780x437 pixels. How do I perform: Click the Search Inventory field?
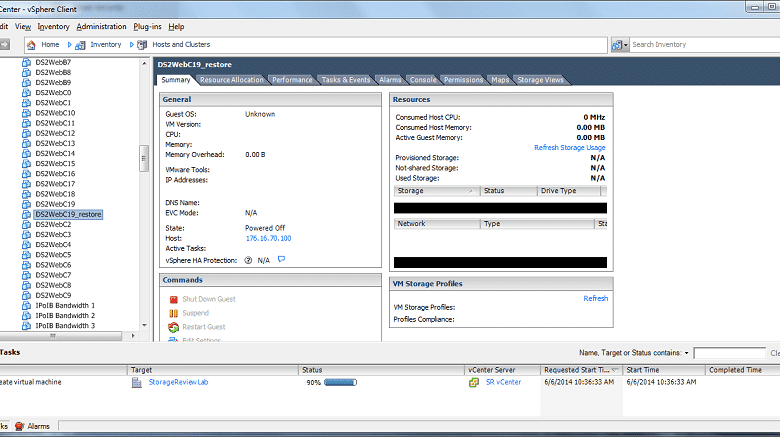[704, 45]
